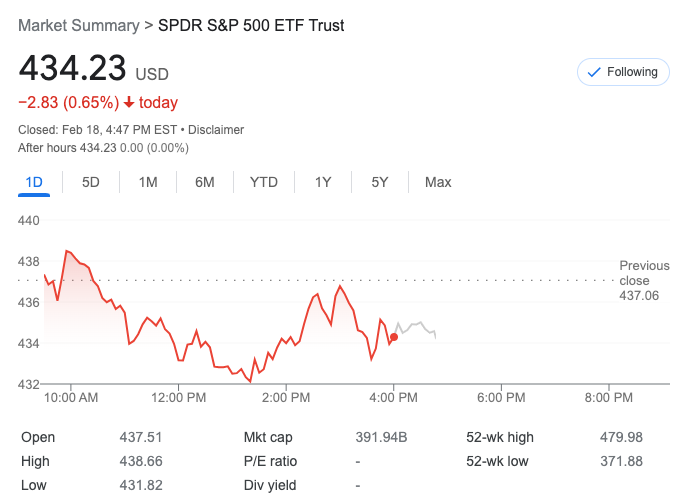This screenshot has height=504, width=692.
Task: Click the Market Summary breadcrumb link
Action: click(x=78, y=25)
